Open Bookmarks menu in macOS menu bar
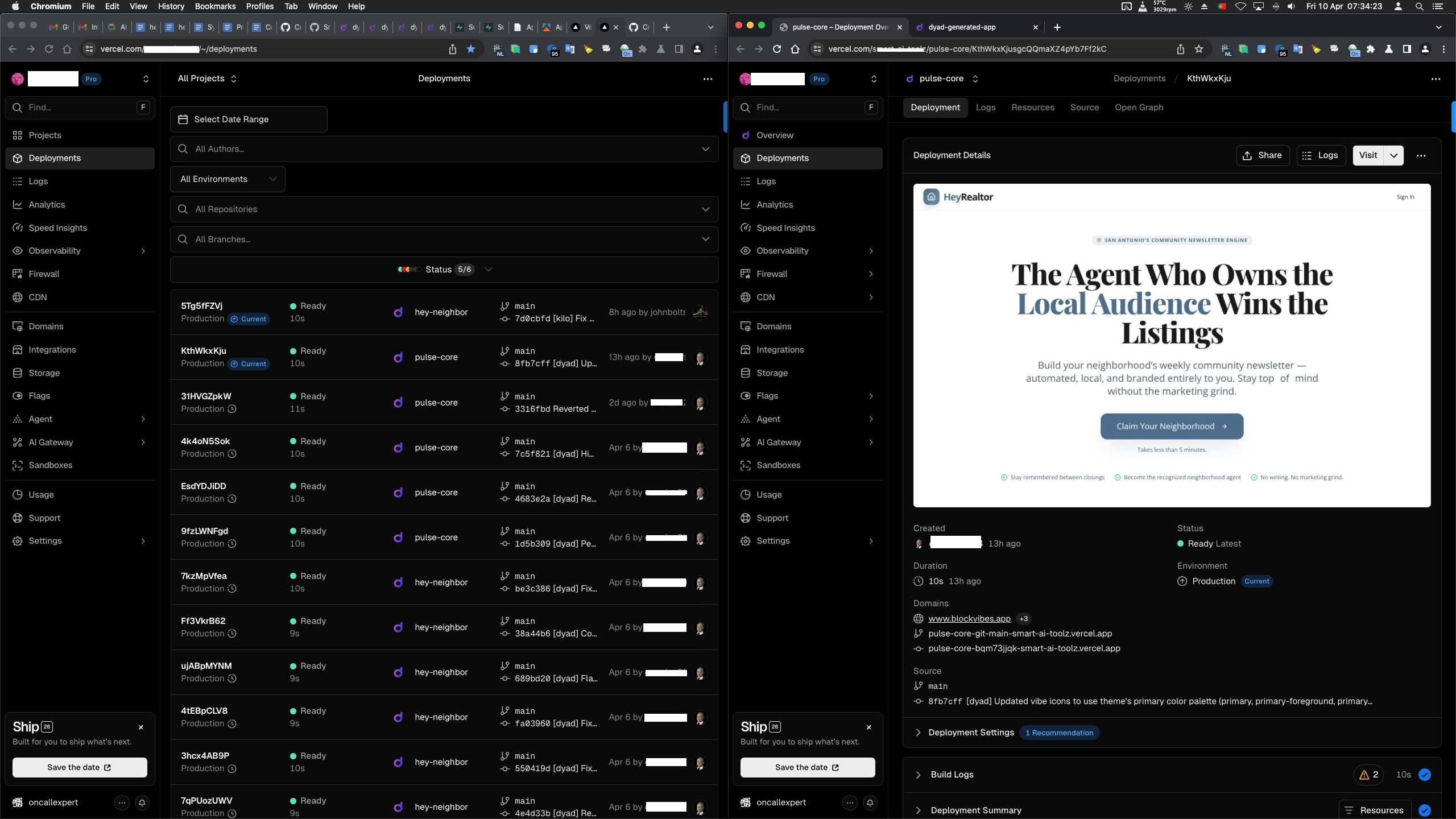This screenshot has width=1456, height=819. (215, 6)
